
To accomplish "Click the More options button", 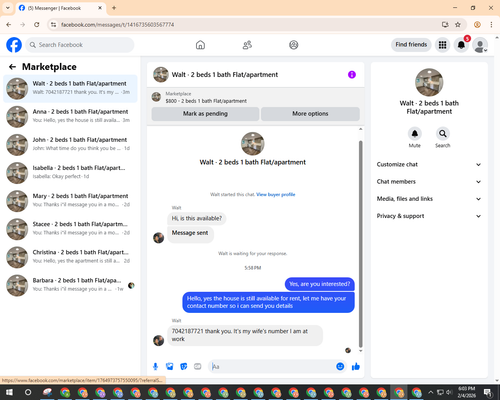I will (310, 114).
